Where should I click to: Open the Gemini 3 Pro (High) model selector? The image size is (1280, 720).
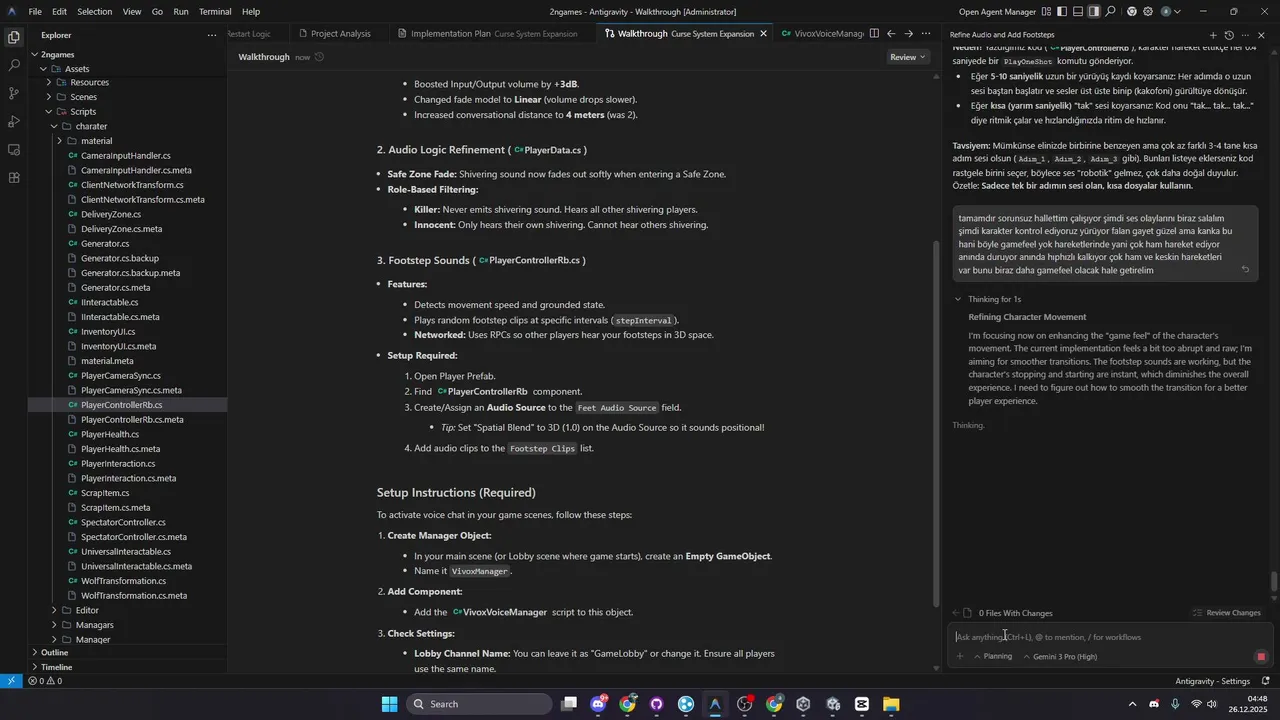click(1060, 657)
